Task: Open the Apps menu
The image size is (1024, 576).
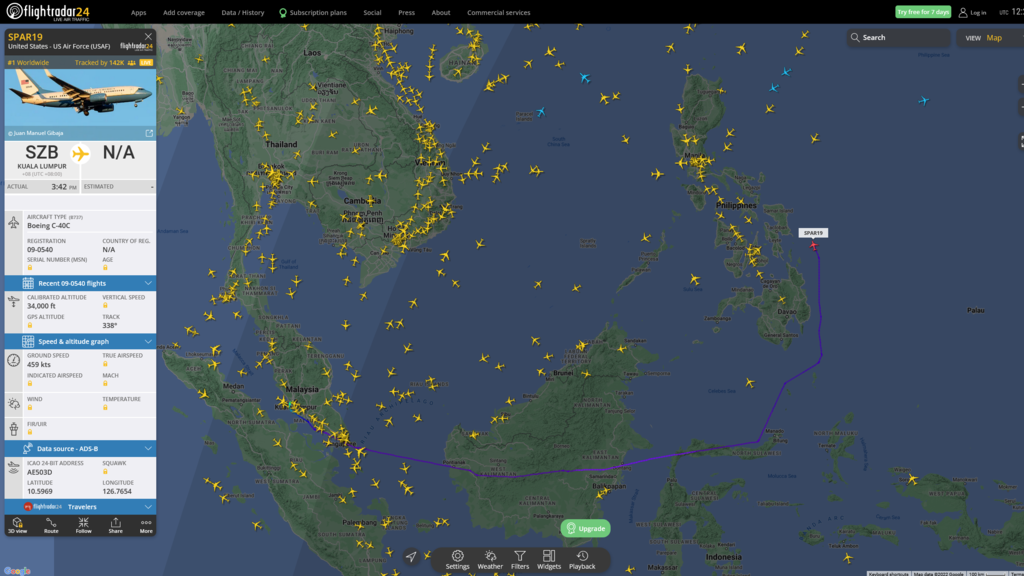Action: click(138, 12)
